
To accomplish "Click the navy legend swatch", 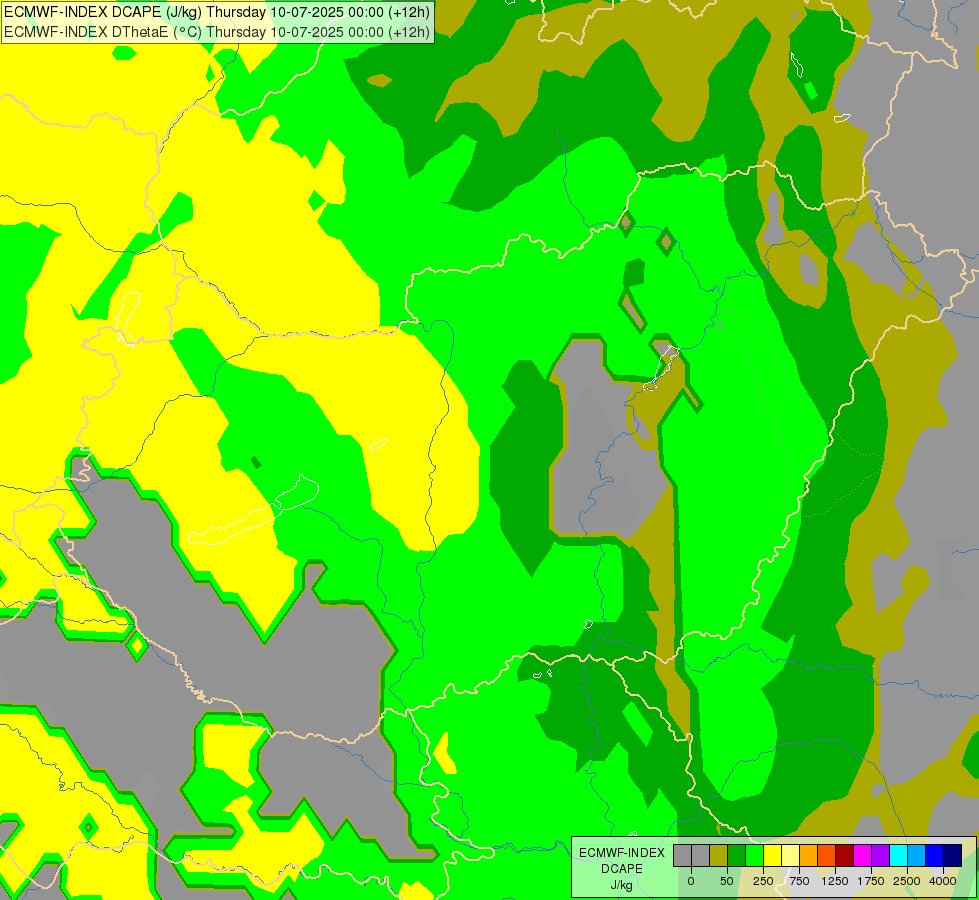I will tap(953, 855).
